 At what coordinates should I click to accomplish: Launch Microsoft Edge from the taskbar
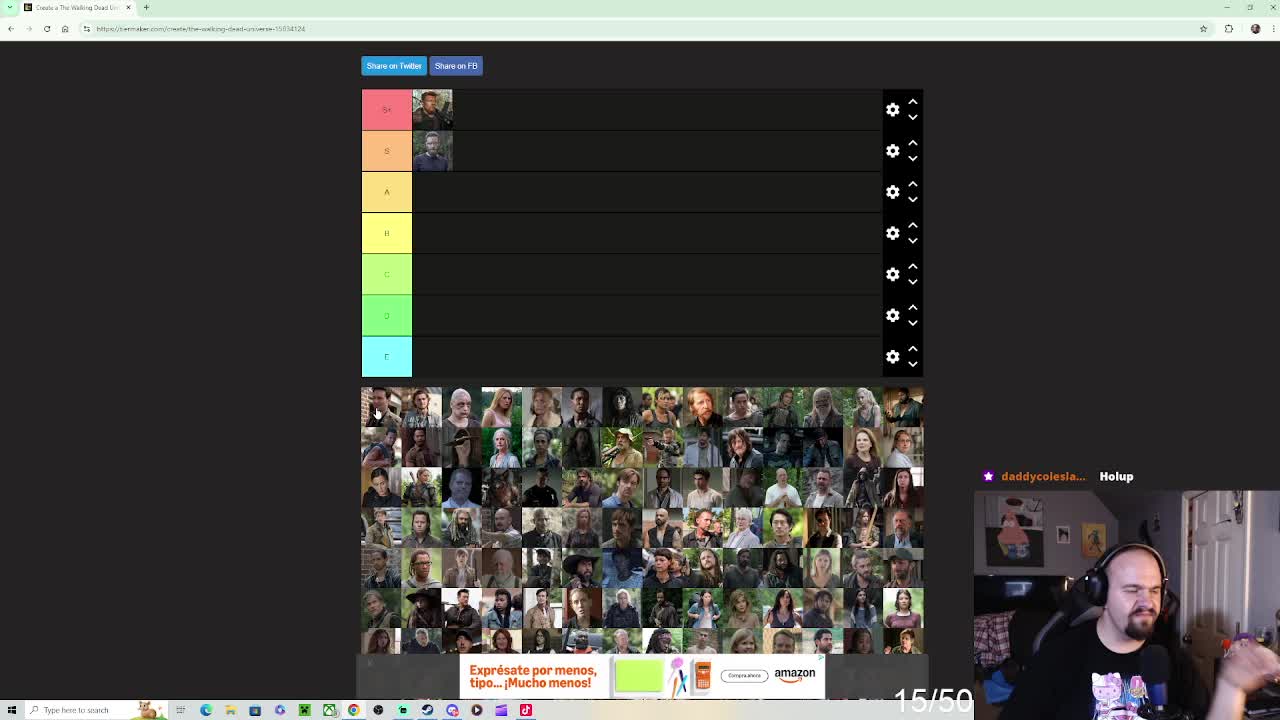(x=206, y=710)
